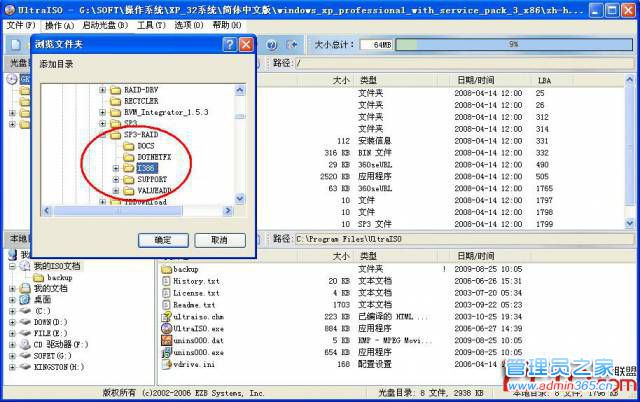Select the (C:) drive in local tree
640x402 pixels.
[x=42, y=311]
